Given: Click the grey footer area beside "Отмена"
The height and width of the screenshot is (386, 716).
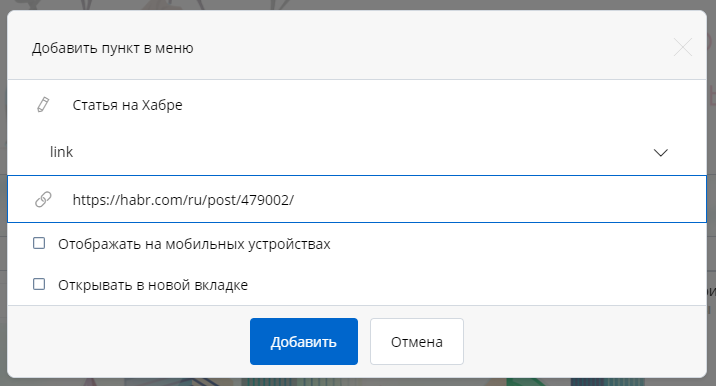Looking at the screenshot, I should (x=584, y=341).
